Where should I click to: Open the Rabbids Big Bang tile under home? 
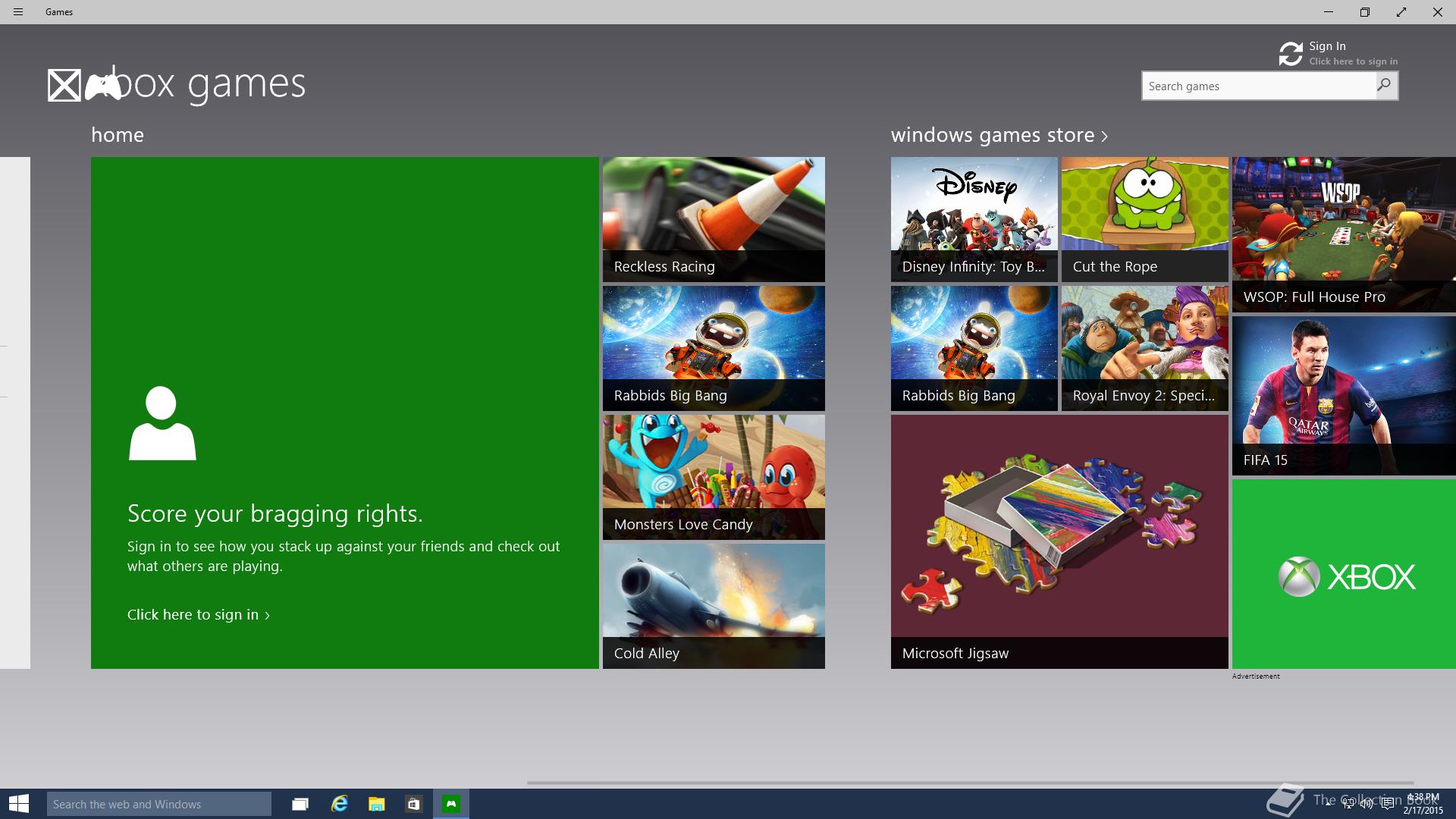pos(714,348)
